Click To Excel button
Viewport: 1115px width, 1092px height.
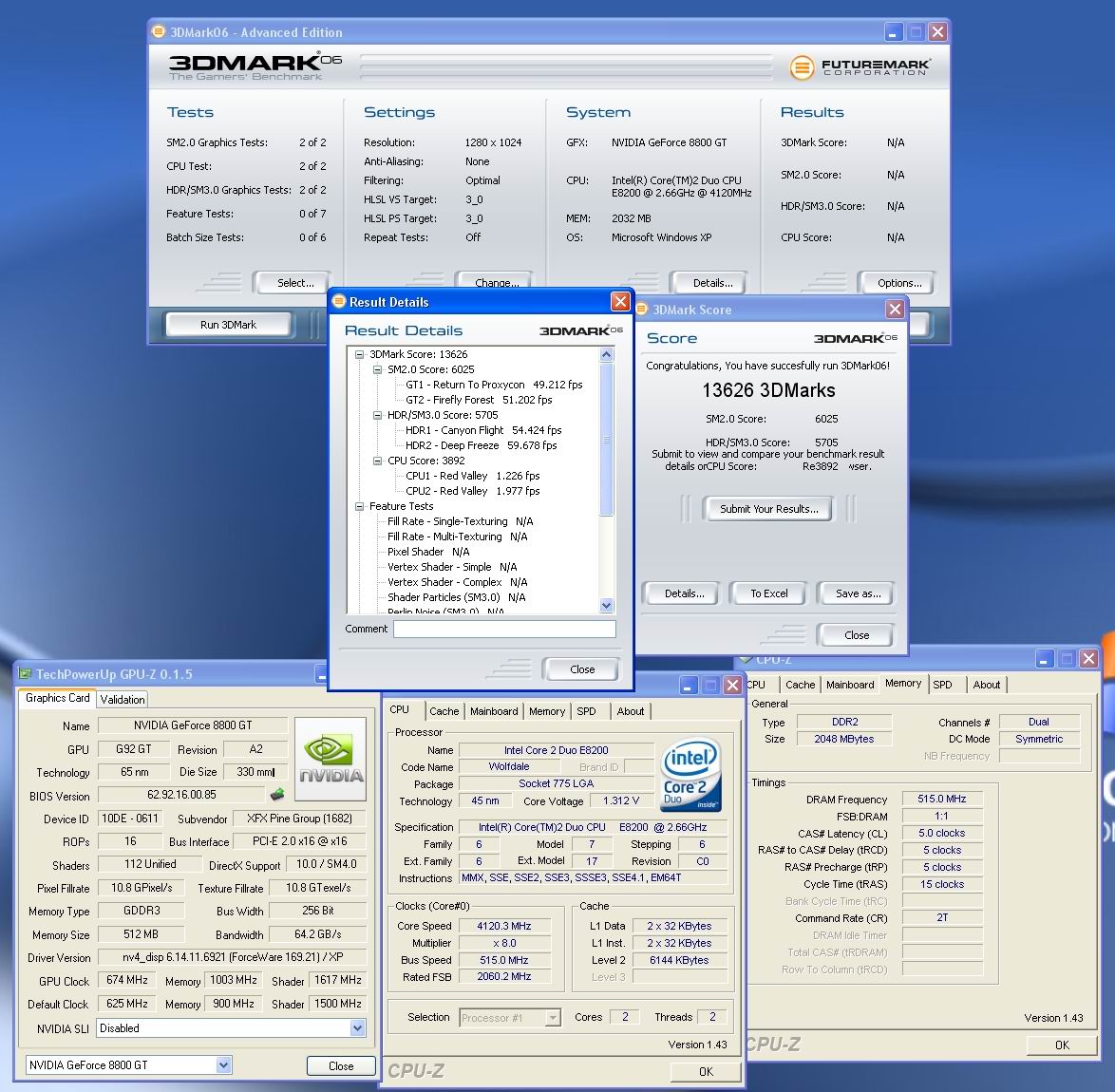[769, 593]
